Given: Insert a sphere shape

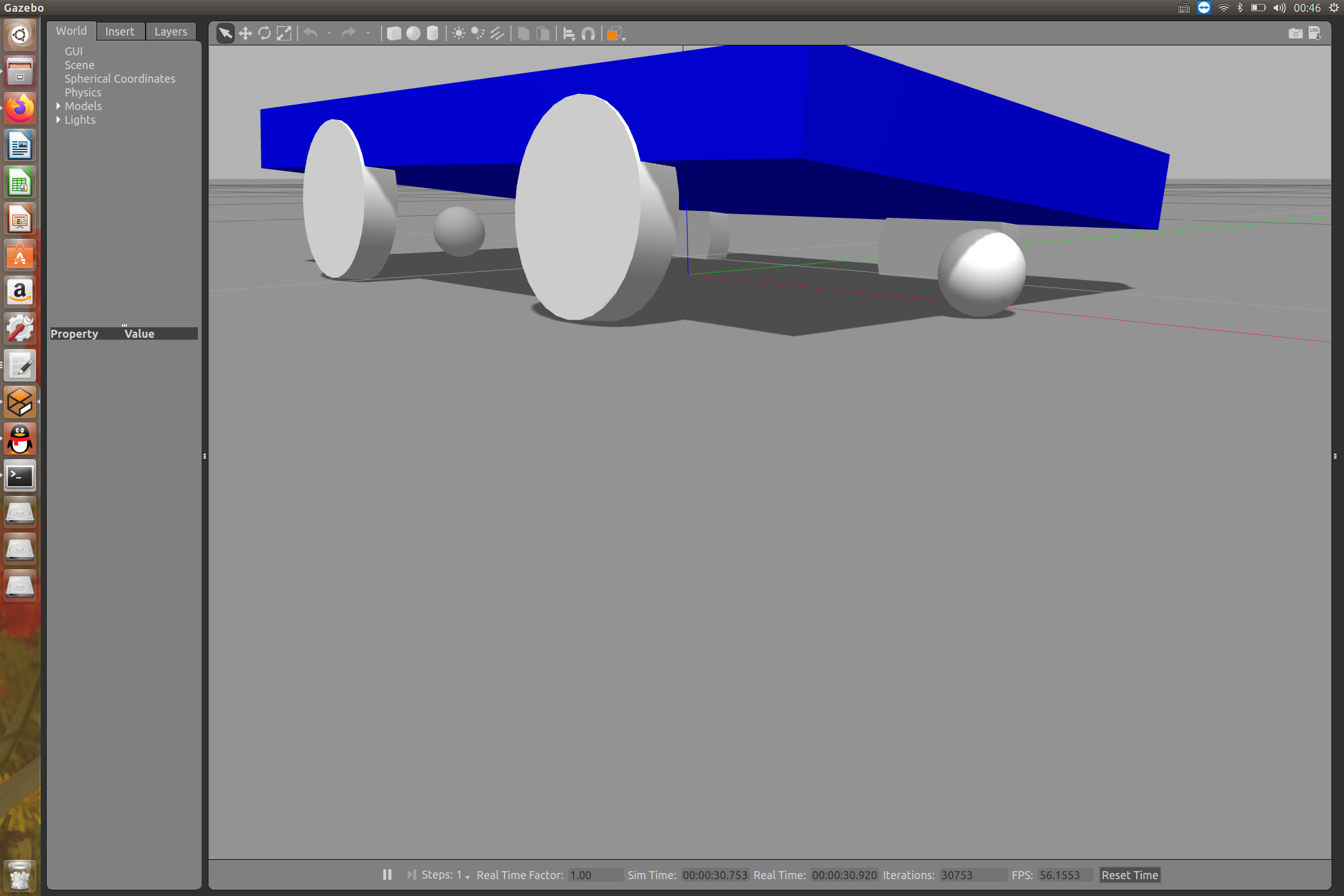Looking at the screenshot, I should click(x=413, y=34).
